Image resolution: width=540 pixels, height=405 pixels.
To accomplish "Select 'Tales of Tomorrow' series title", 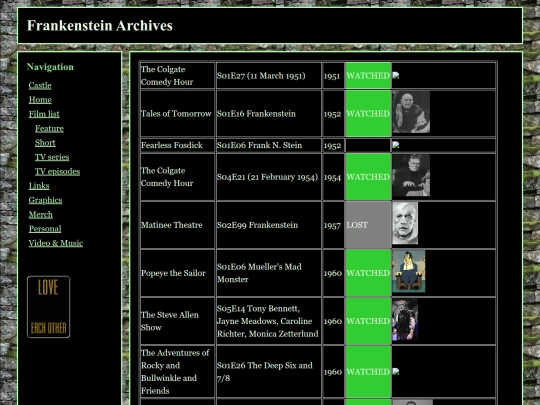I will pos(176,114).
